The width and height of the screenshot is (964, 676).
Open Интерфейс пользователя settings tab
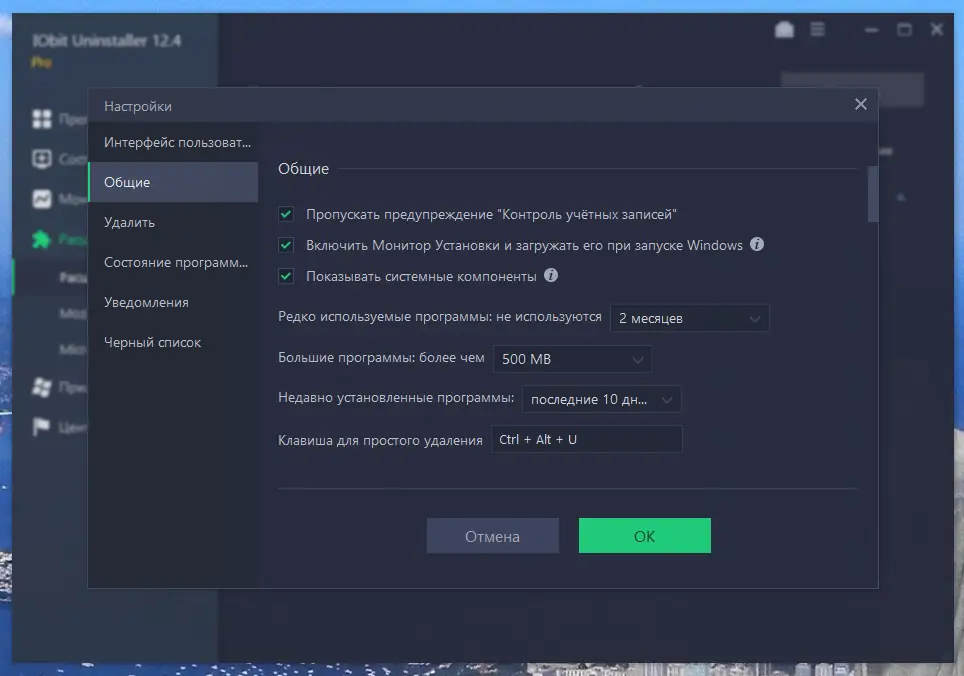pos(173,143)
